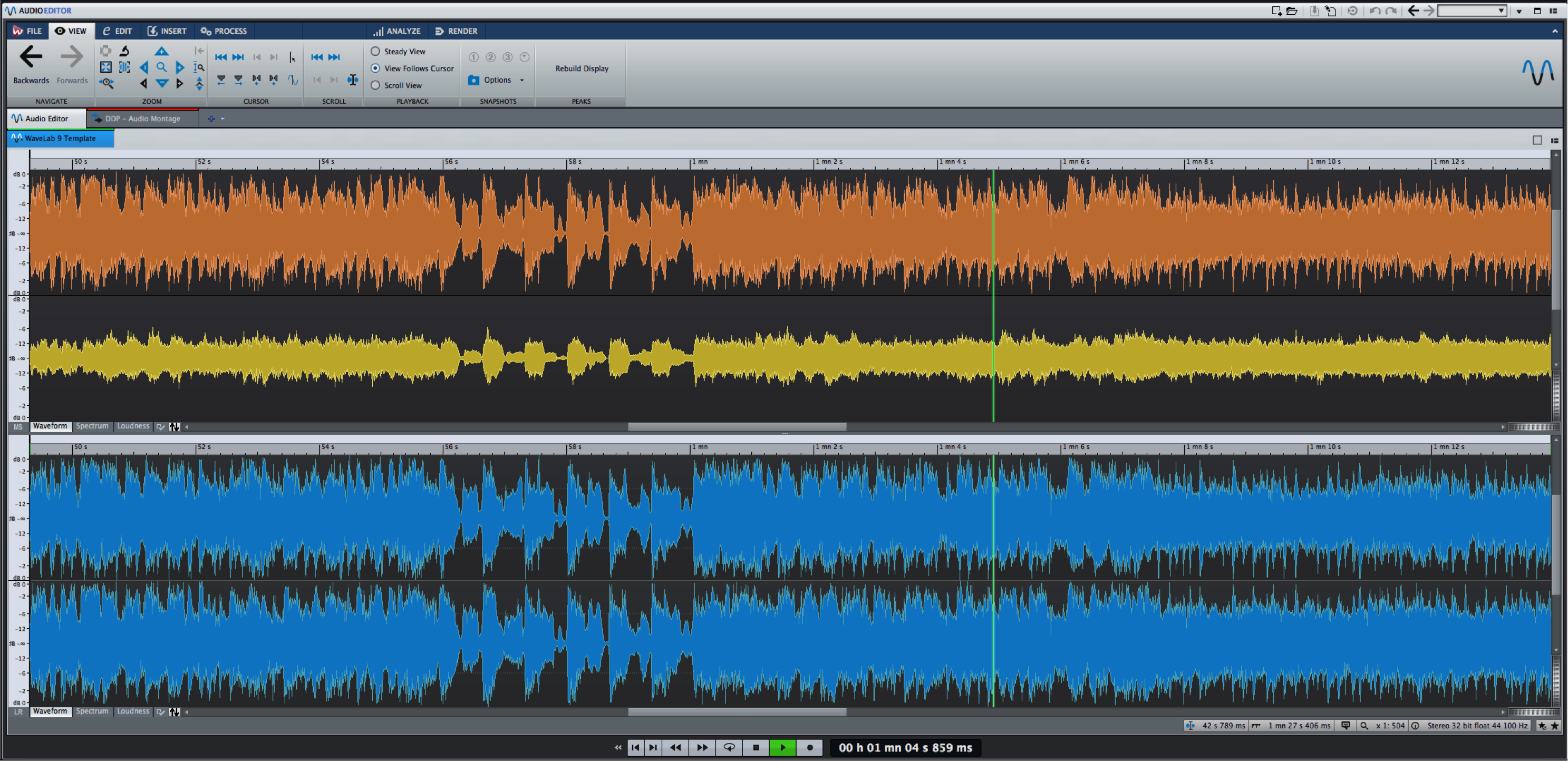Image resolution: width=1568 pixels, height=761 pixels.
Task: Open the top-right title bar combo box
Action: 1472,11
